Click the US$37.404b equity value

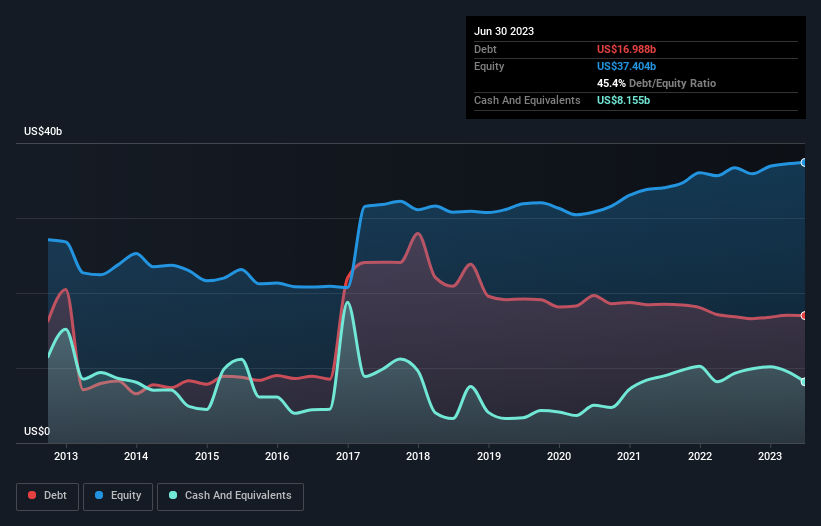click(632, 66)
